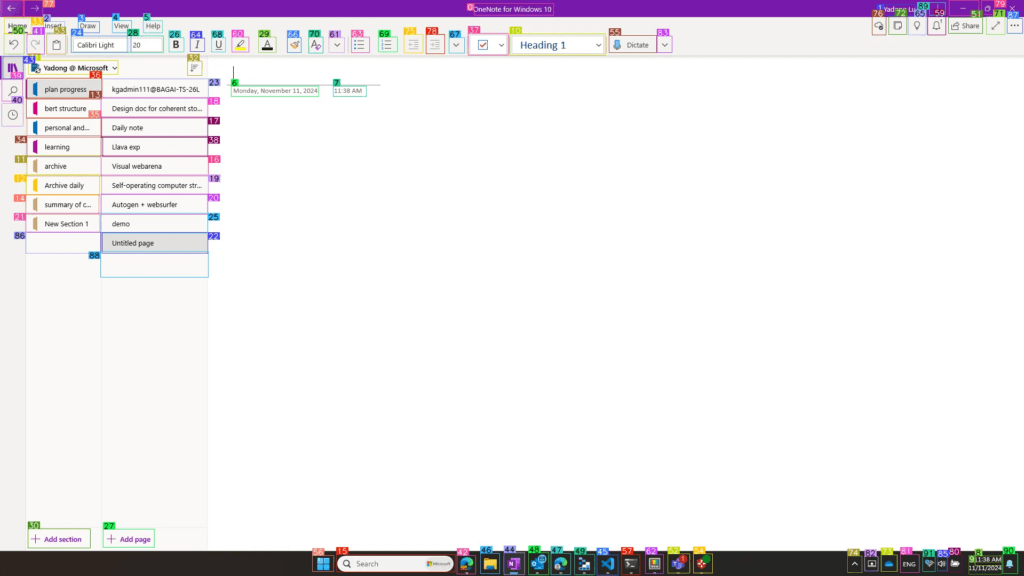Toggle underline formatting
Screen dimensions: 1024x576
pos(219,45)
